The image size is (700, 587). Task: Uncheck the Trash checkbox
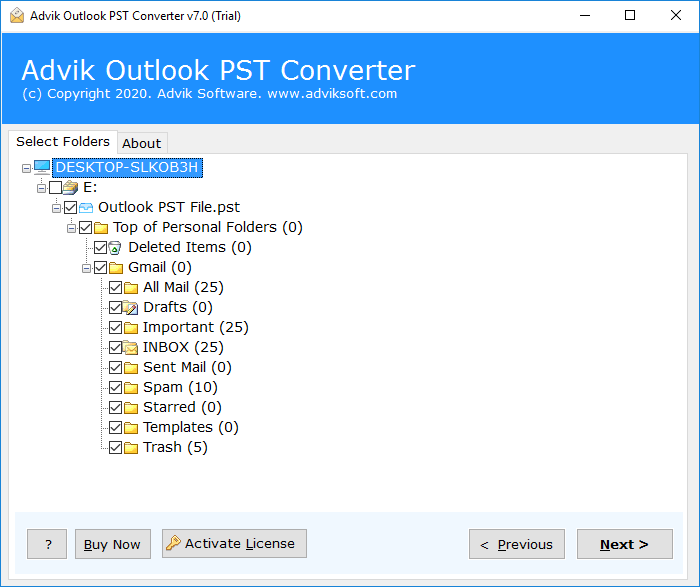pos(116,448)
